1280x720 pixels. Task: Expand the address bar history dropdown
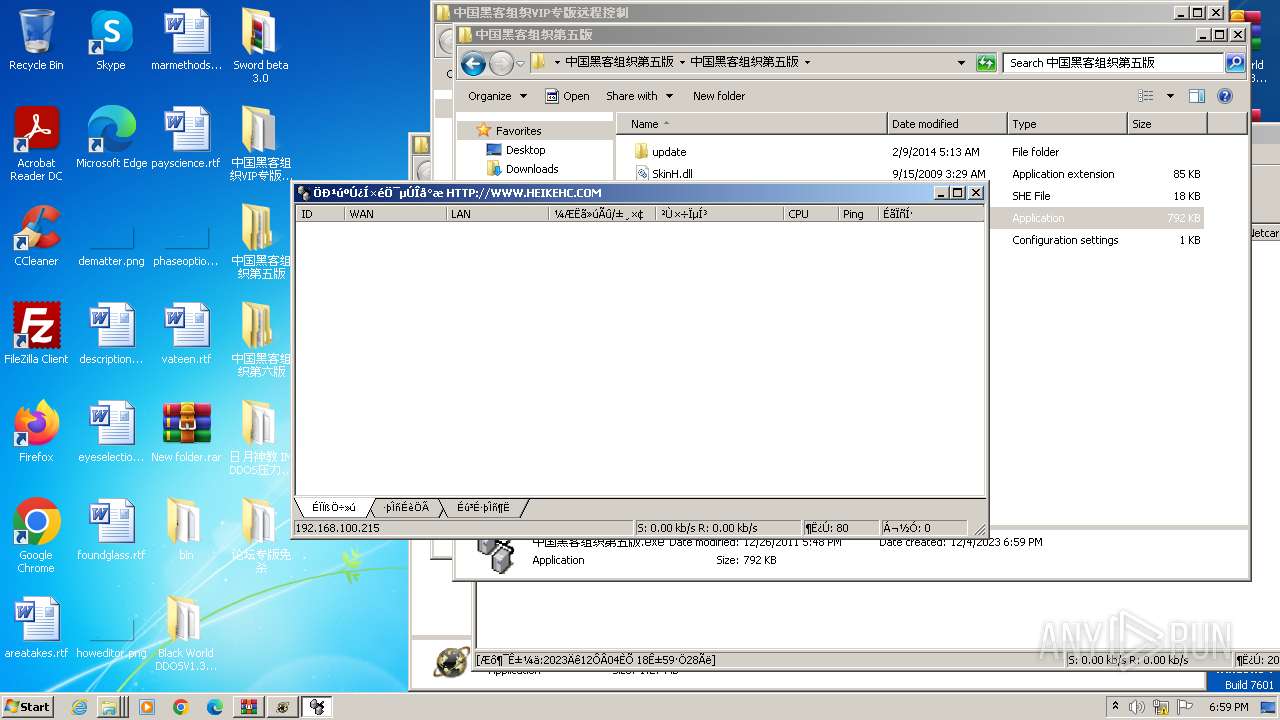[962, 62]
